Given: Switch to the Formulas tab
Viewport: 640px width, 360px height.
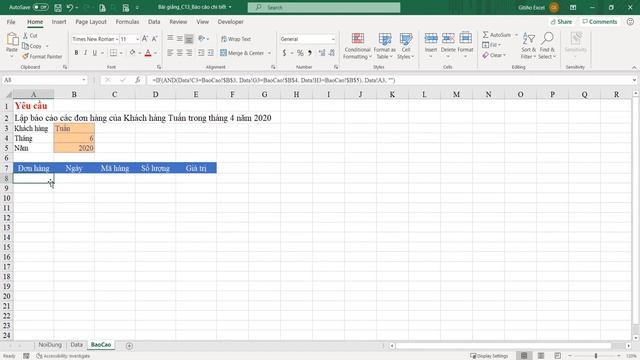Looking at the screenshot, I should pos(127,22).
